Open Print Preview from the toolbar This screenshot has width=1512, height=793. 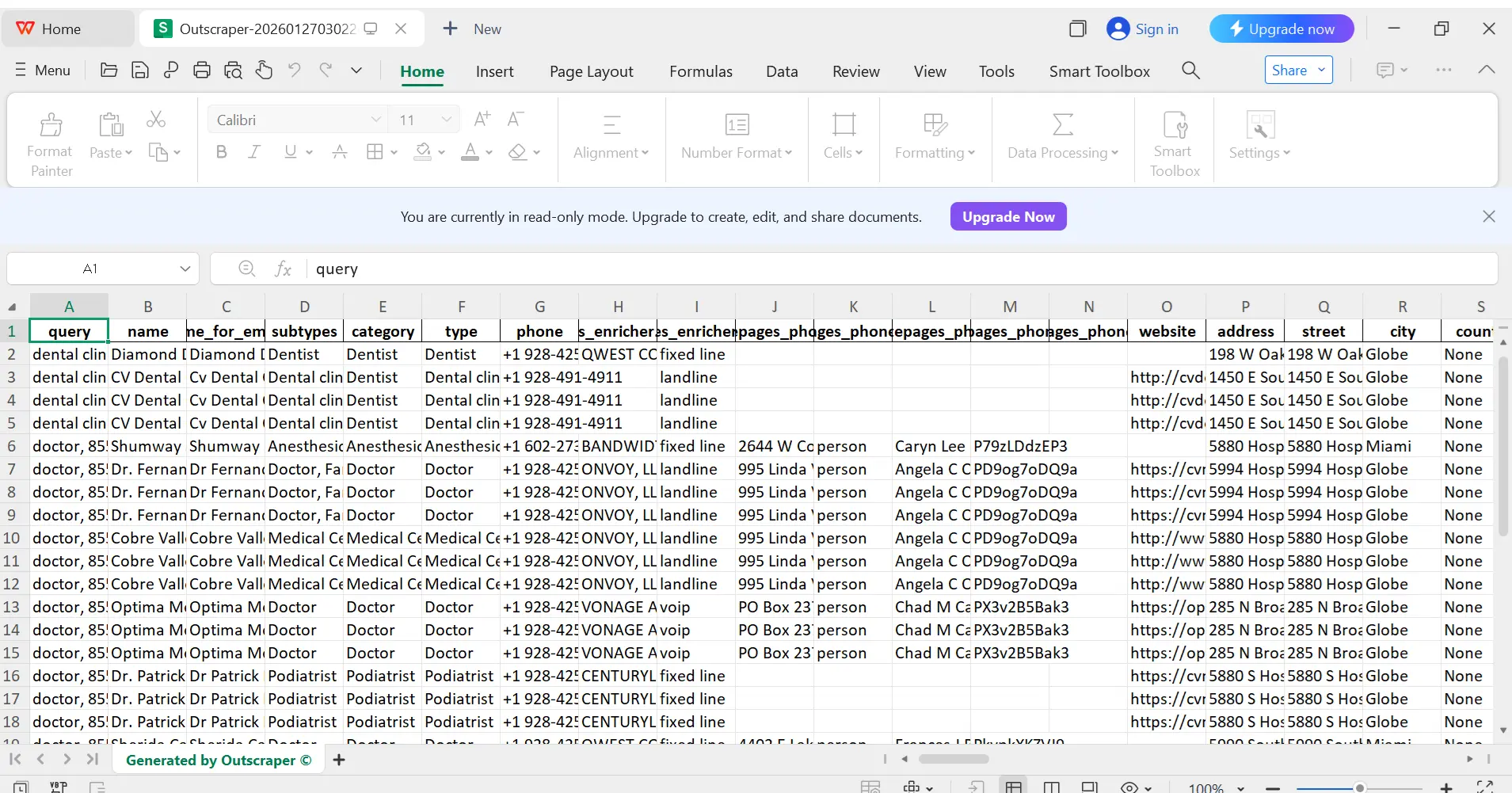tap(233, 71)
